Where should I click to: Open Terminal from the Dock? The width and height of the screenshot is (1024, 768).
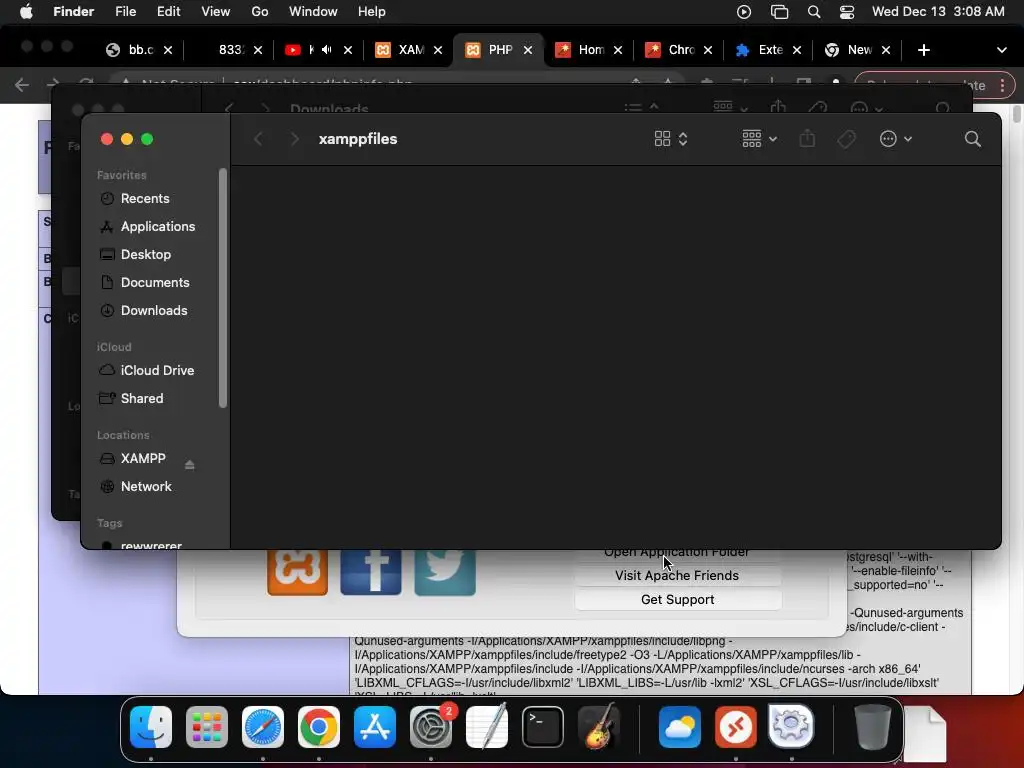pos(543,727)
